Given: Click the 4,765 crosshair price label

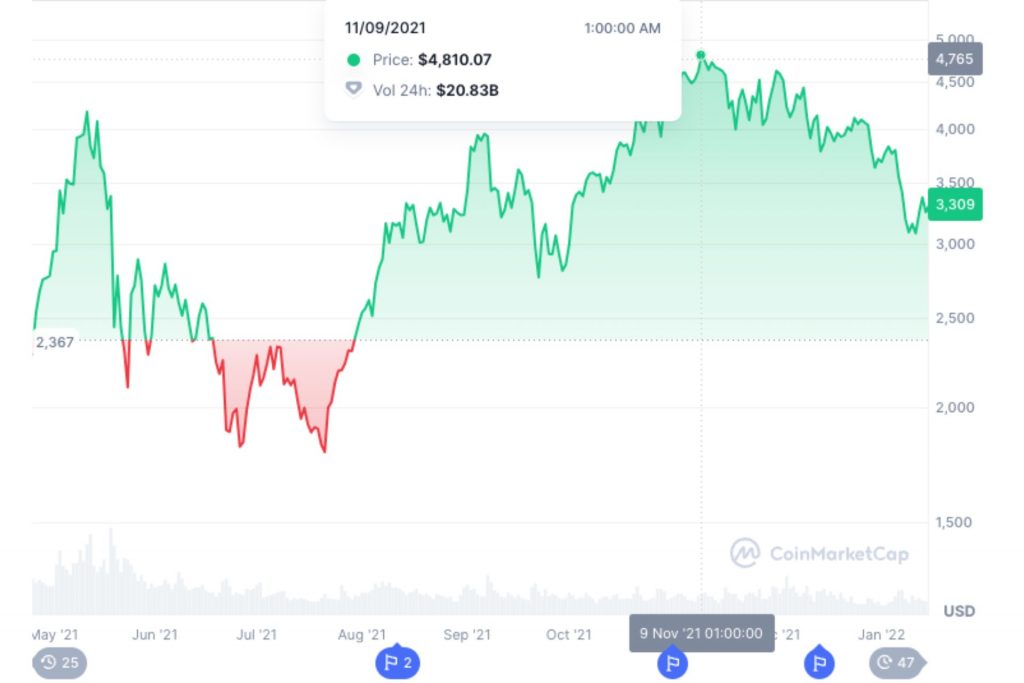Looking at the screenshot, I should (955, 59).
